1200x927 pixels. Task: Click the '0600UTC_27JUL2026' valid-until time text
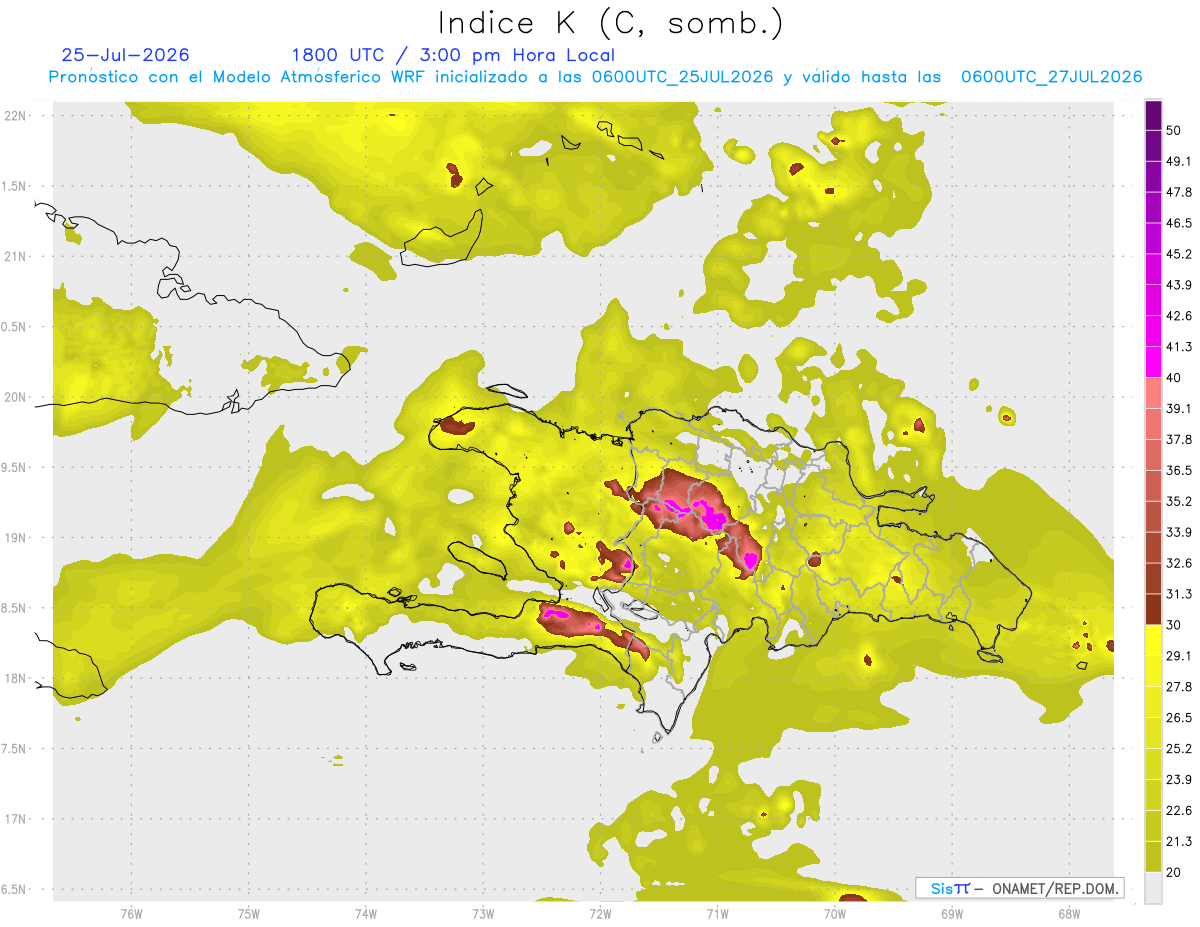point(1052,77)
